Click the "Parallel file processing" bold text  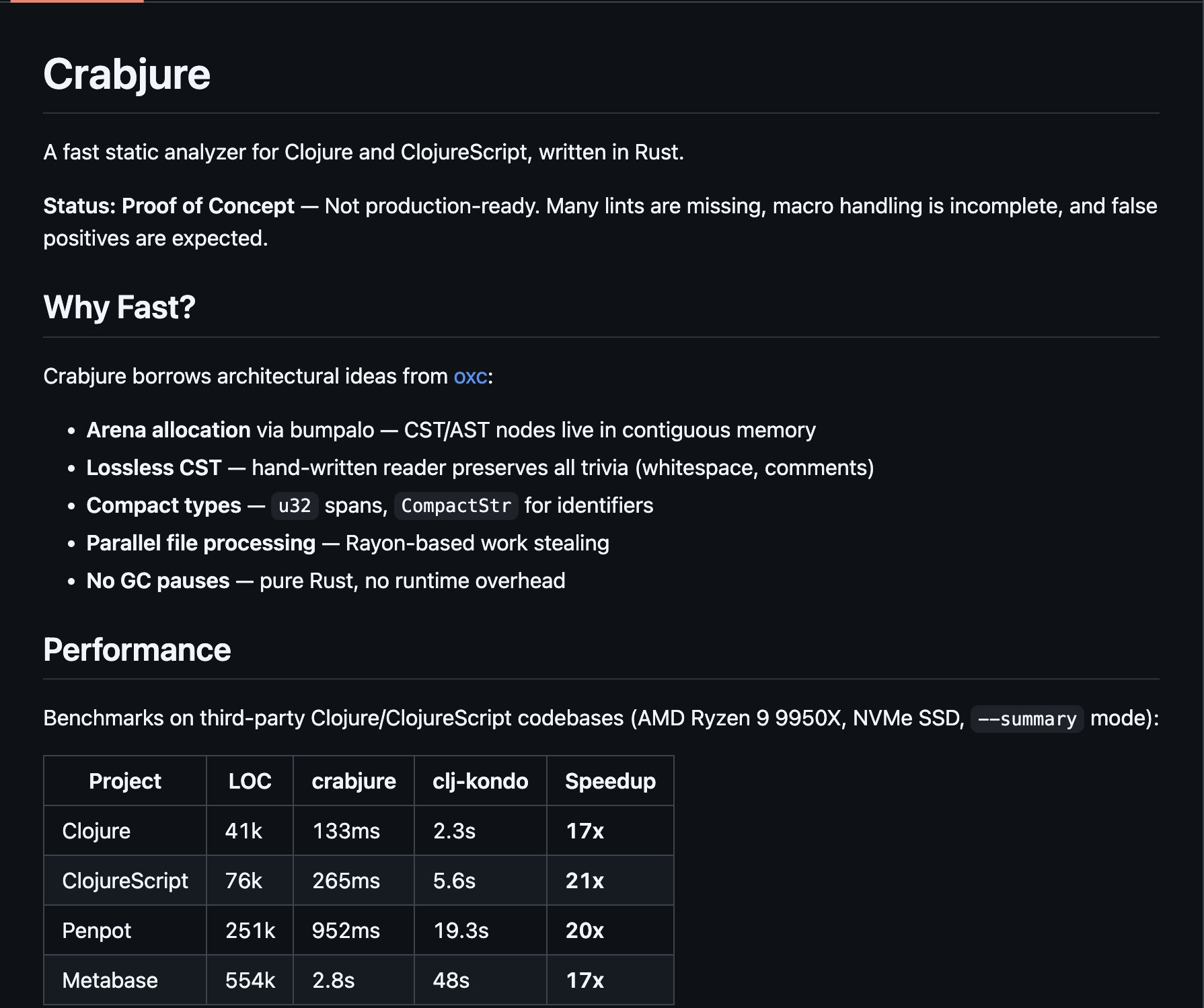[x=200, y=543]
